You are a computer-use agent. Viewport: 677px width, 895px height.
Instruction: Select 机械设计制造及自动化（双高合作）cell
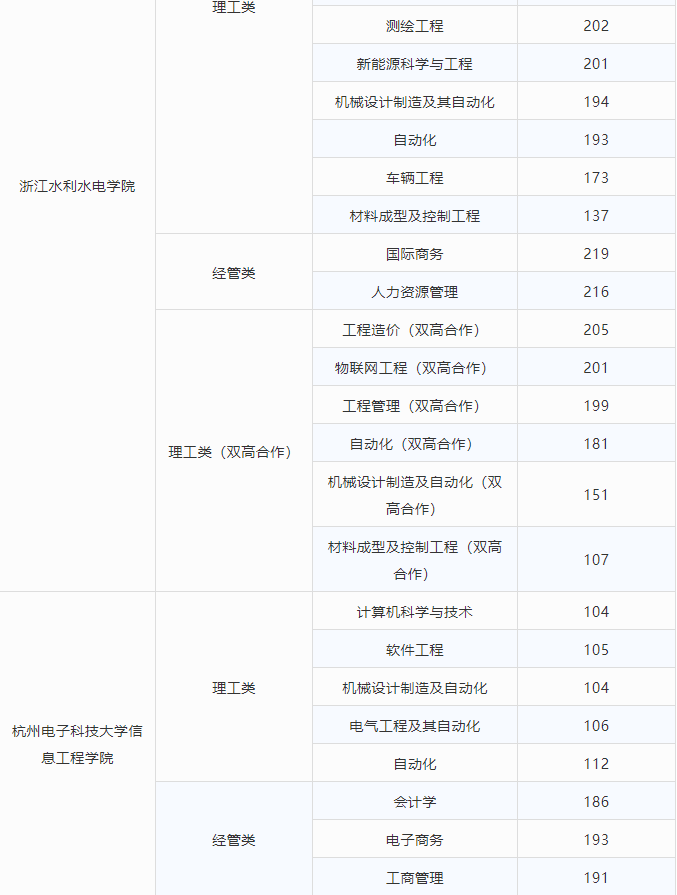(x=414, y=495)
